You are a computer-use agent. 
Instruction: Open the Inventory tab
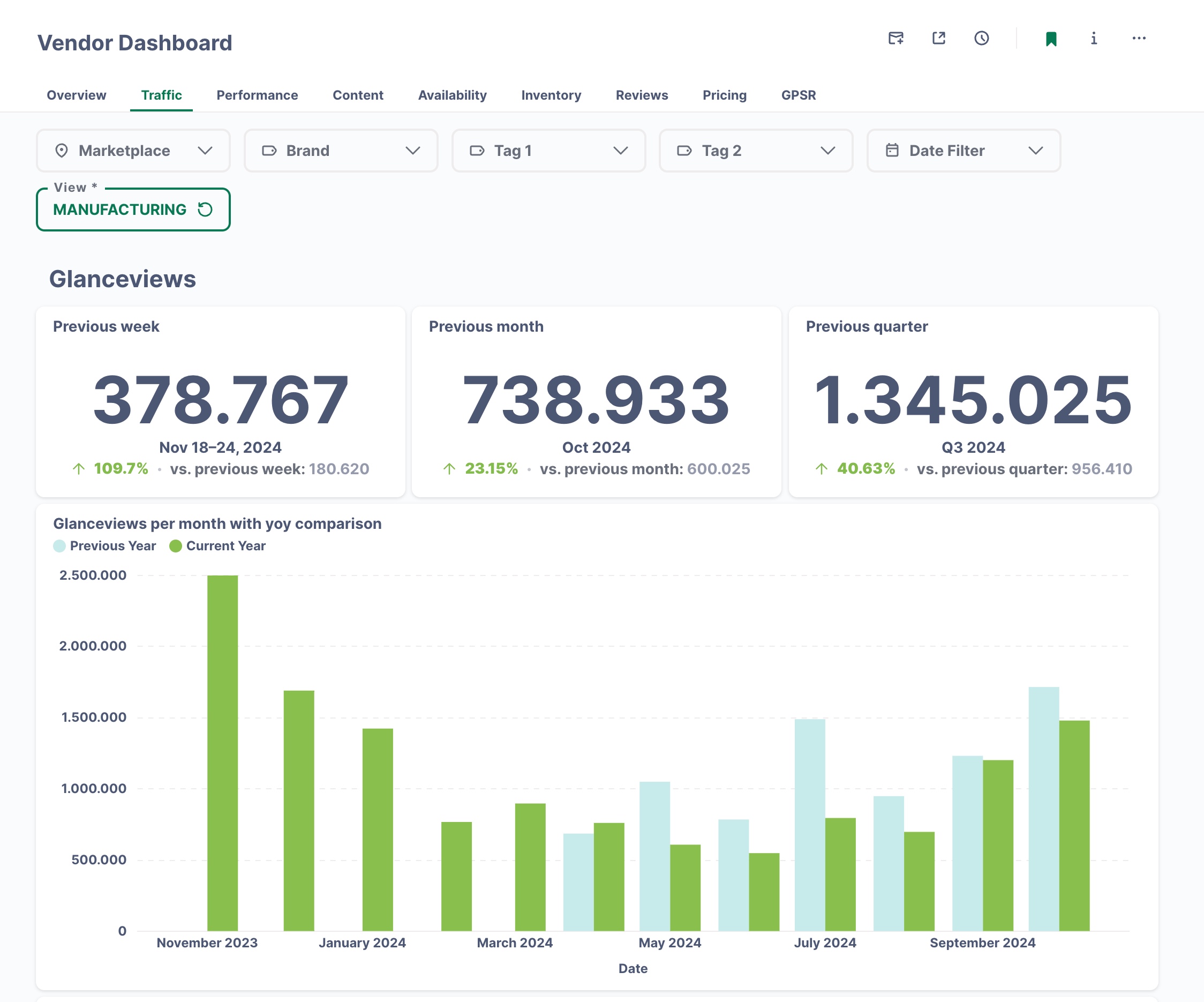click(552, 95)
